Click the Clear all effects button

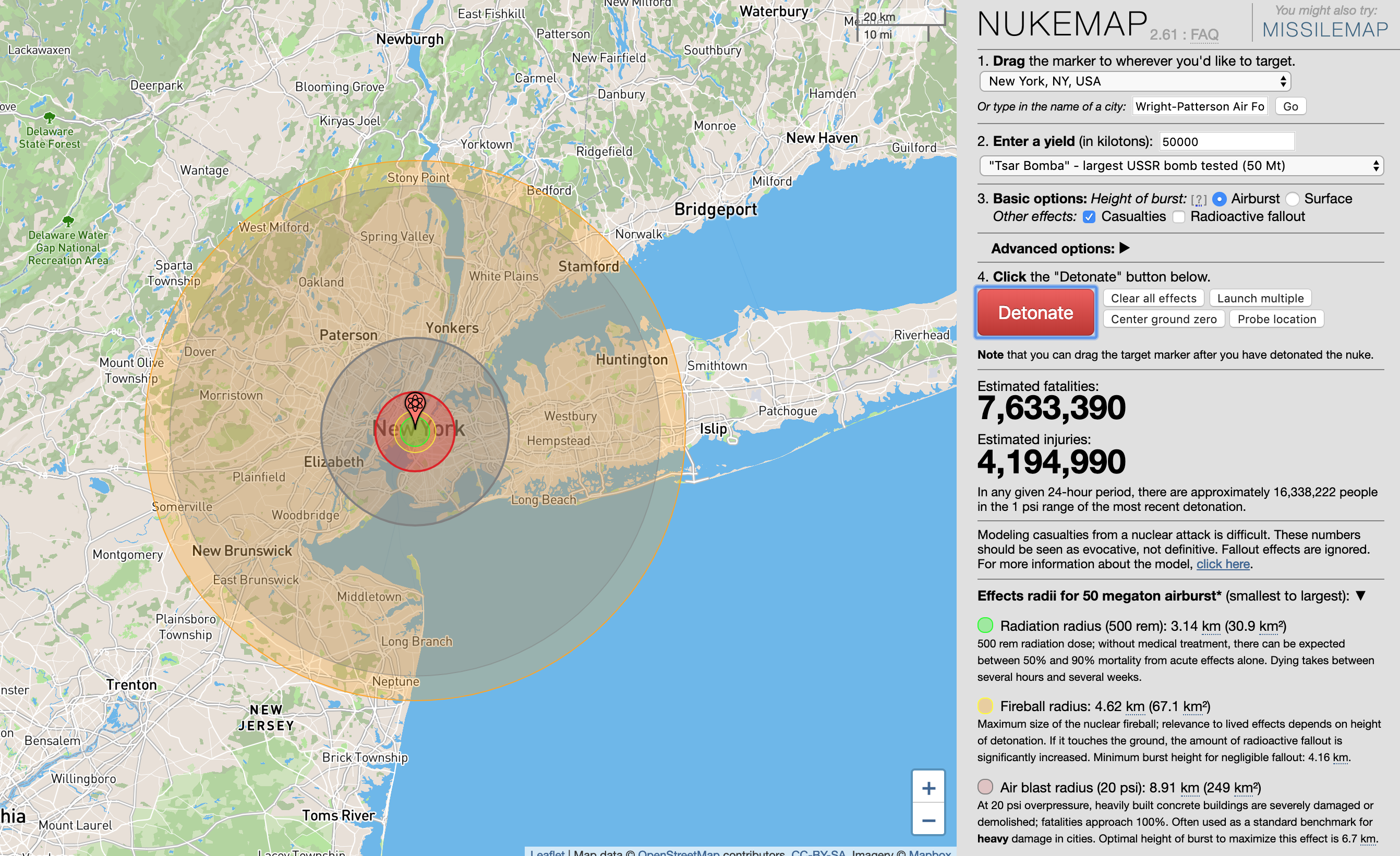[x=1153, y=298]
